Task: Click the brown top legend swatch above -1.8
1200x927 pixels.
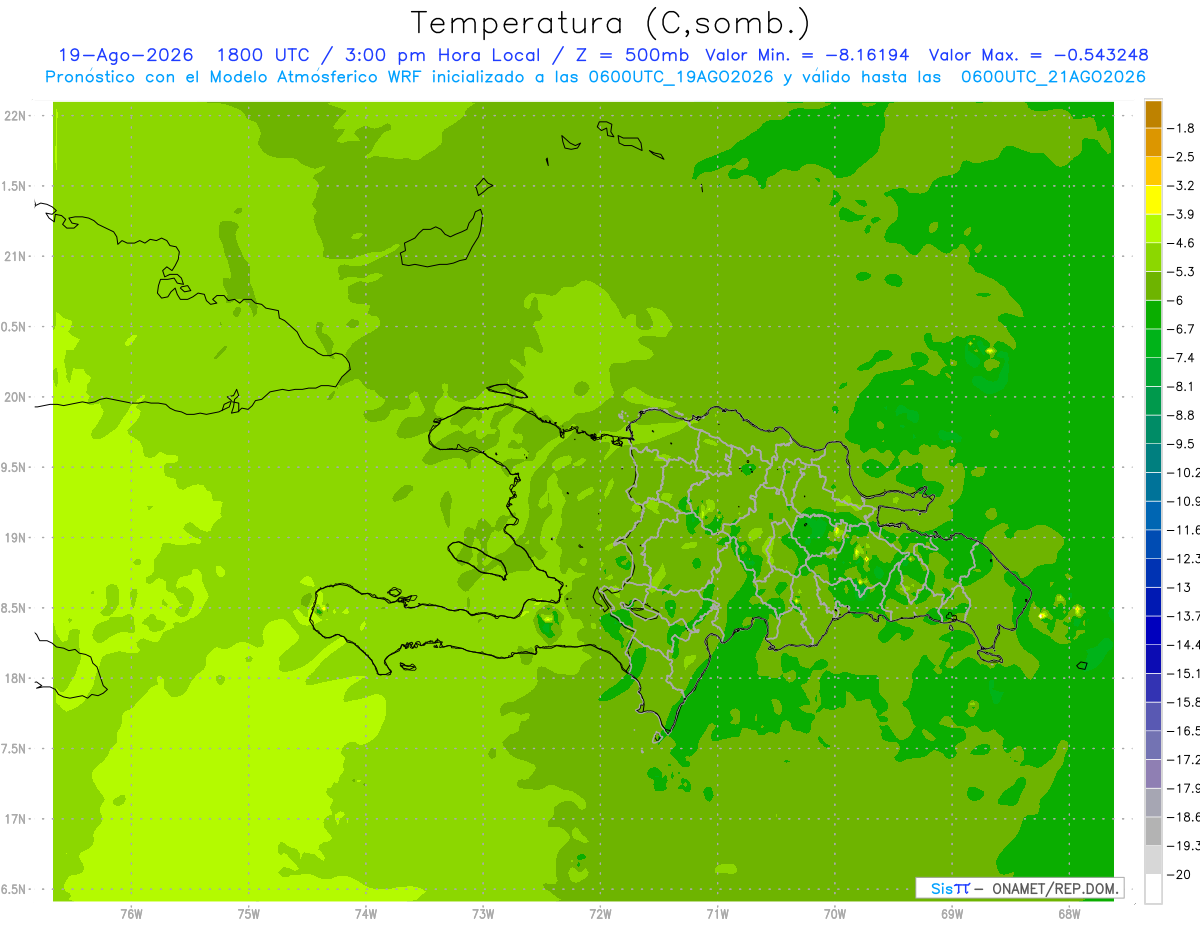Action: coord(1153,114)
